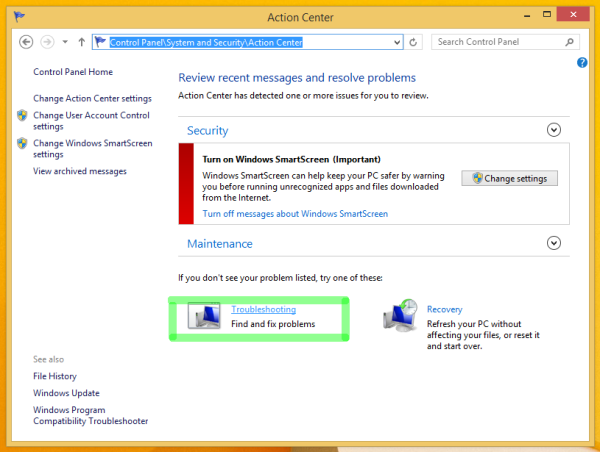Image resolution: width=600 pixels, height=452 pixels.
Task: Click 'Review recent messages and resolve problems' title
Action: [297, 78]
